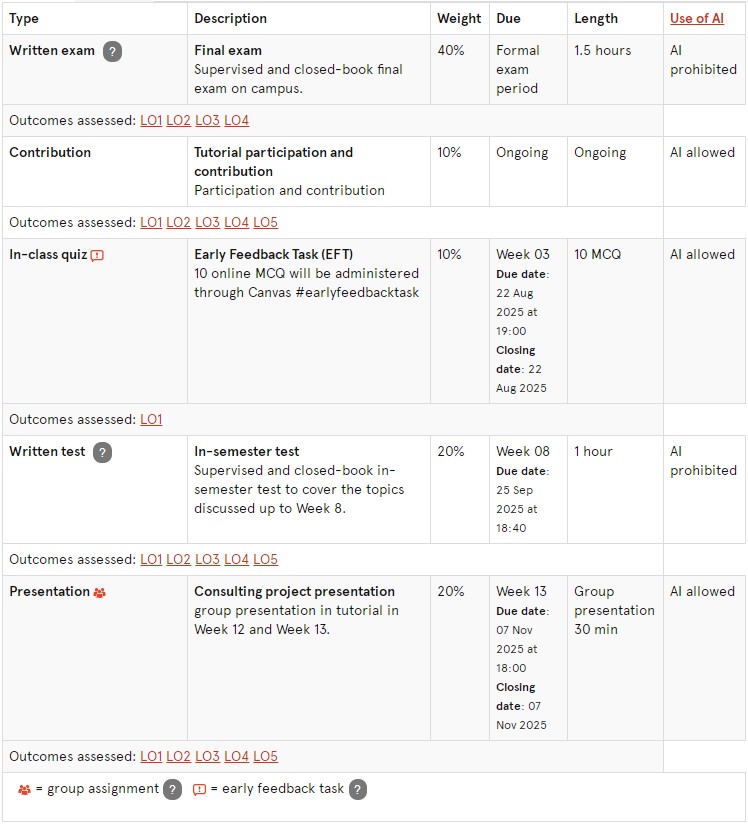Viewport: 748px width, 824px height.
Task: Click the group assignment people icon in legend
Action: click(x=24, y=789)
